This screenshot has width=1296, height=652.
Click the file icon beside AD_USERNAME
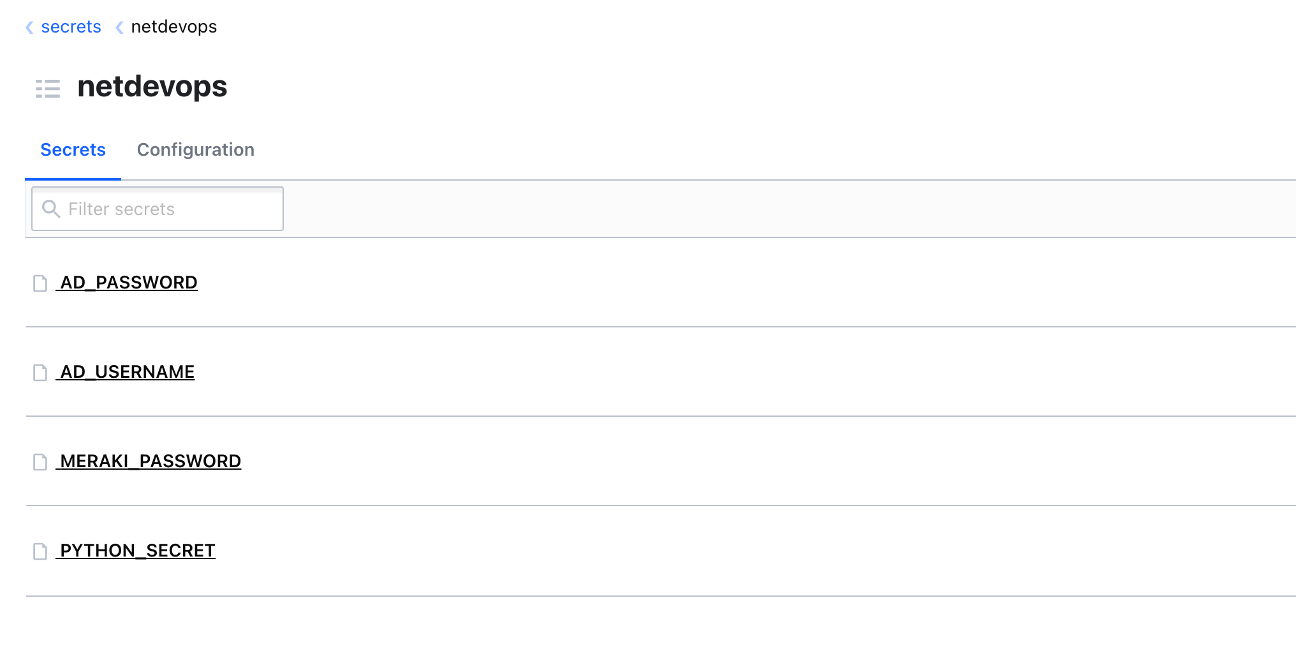pyautogui.click(x=40, y=372)
